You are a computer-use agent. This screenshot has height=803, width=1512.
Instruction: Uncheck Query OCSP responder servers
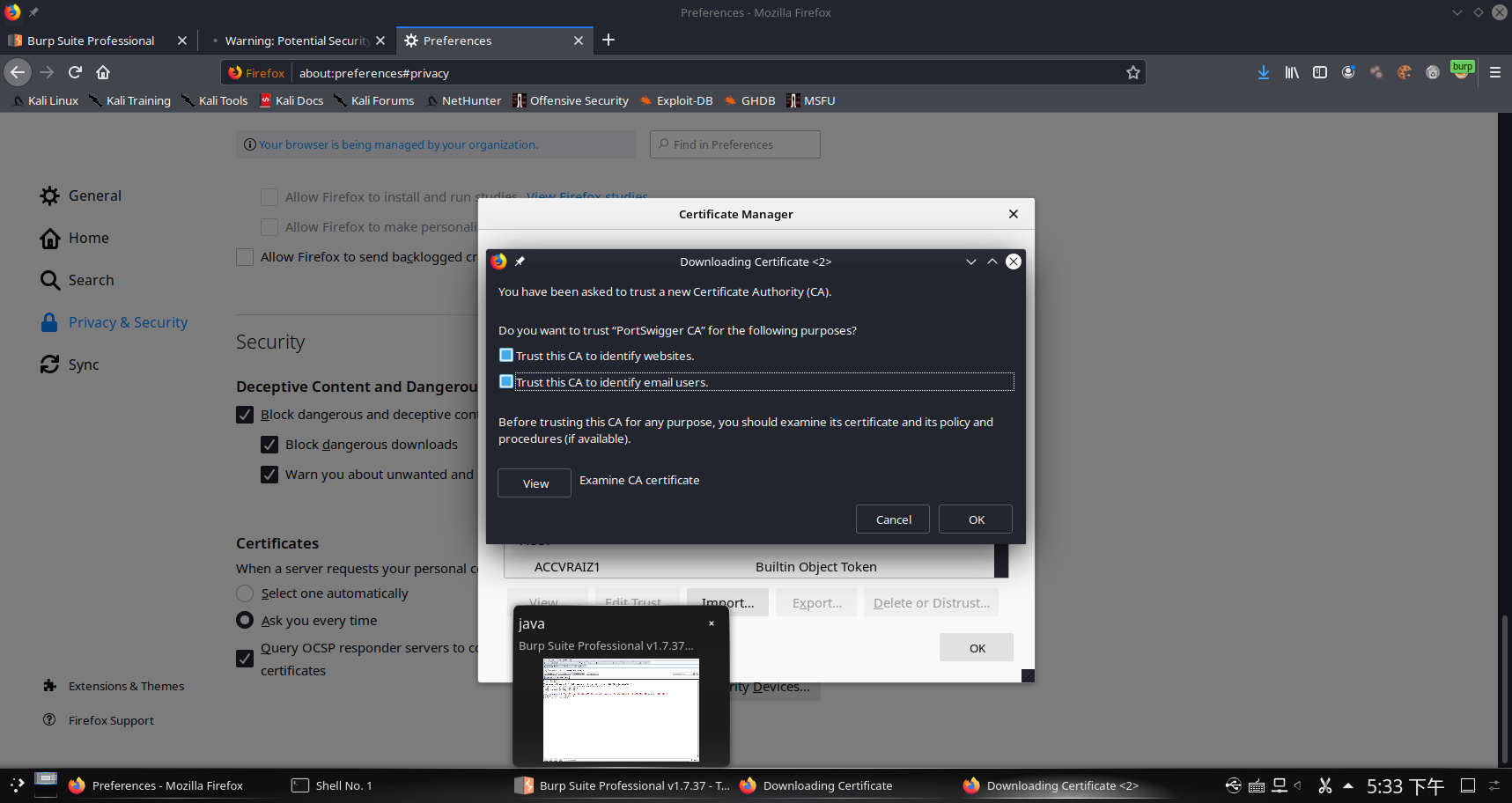pyautogui.click(x=245, y=659)
